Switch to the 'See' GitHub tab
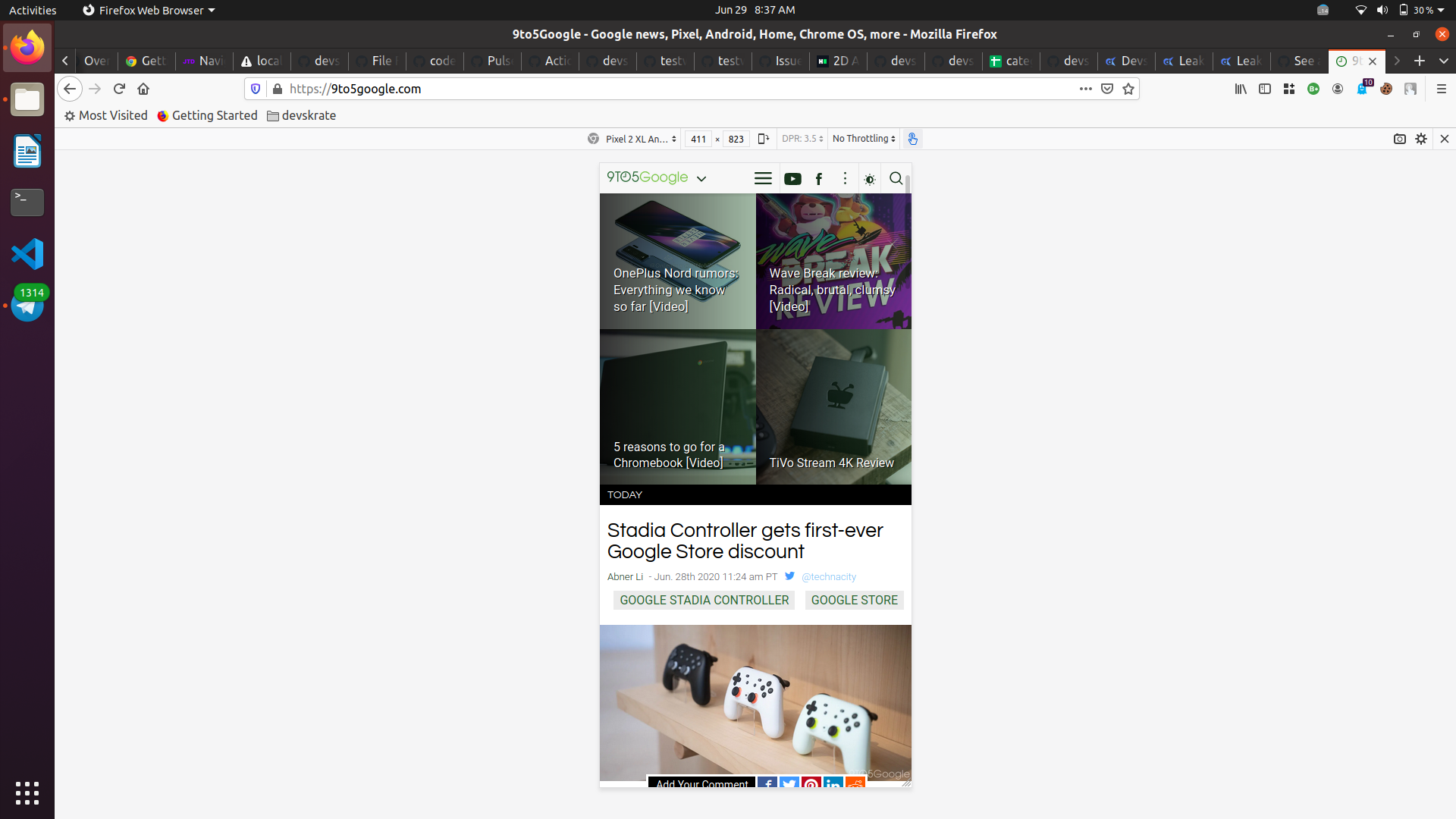The height and width of the screenshot is (819, 1456). tap(1299, 61)
